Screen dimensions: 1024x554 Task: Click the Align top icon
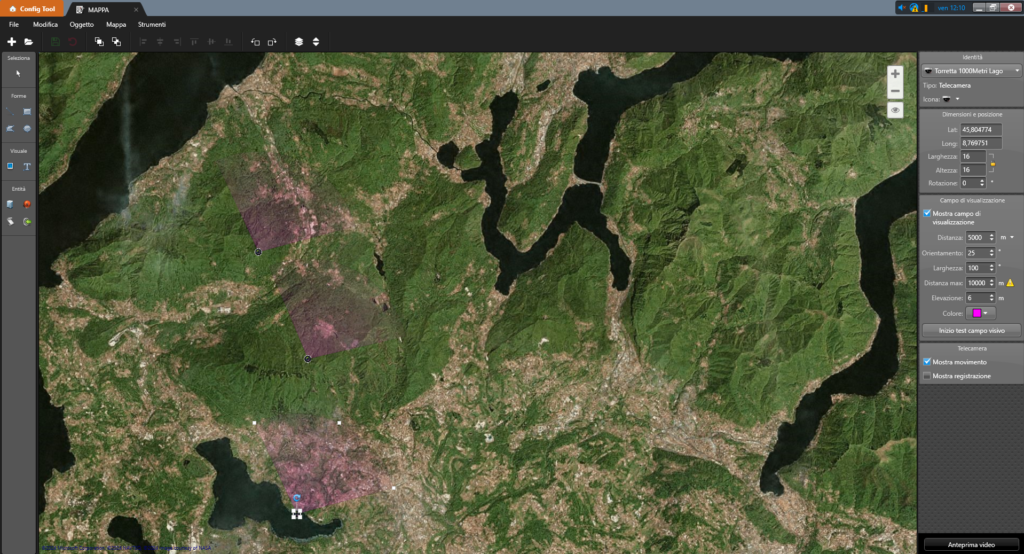click(194, 42)
